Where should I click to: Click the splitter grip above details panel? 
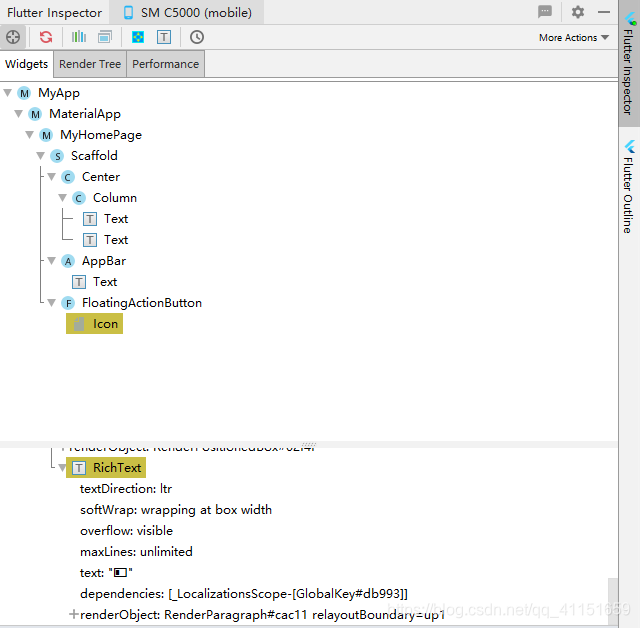309,444
